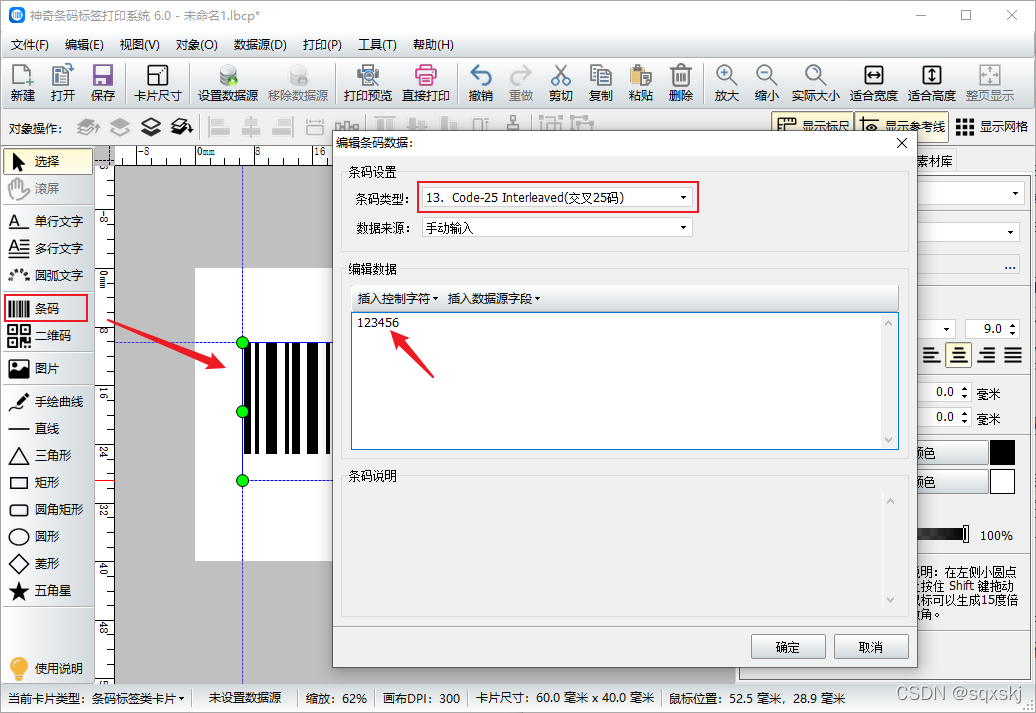Click the 取消 cancel button
The image size is (1036, 713).
871,647
